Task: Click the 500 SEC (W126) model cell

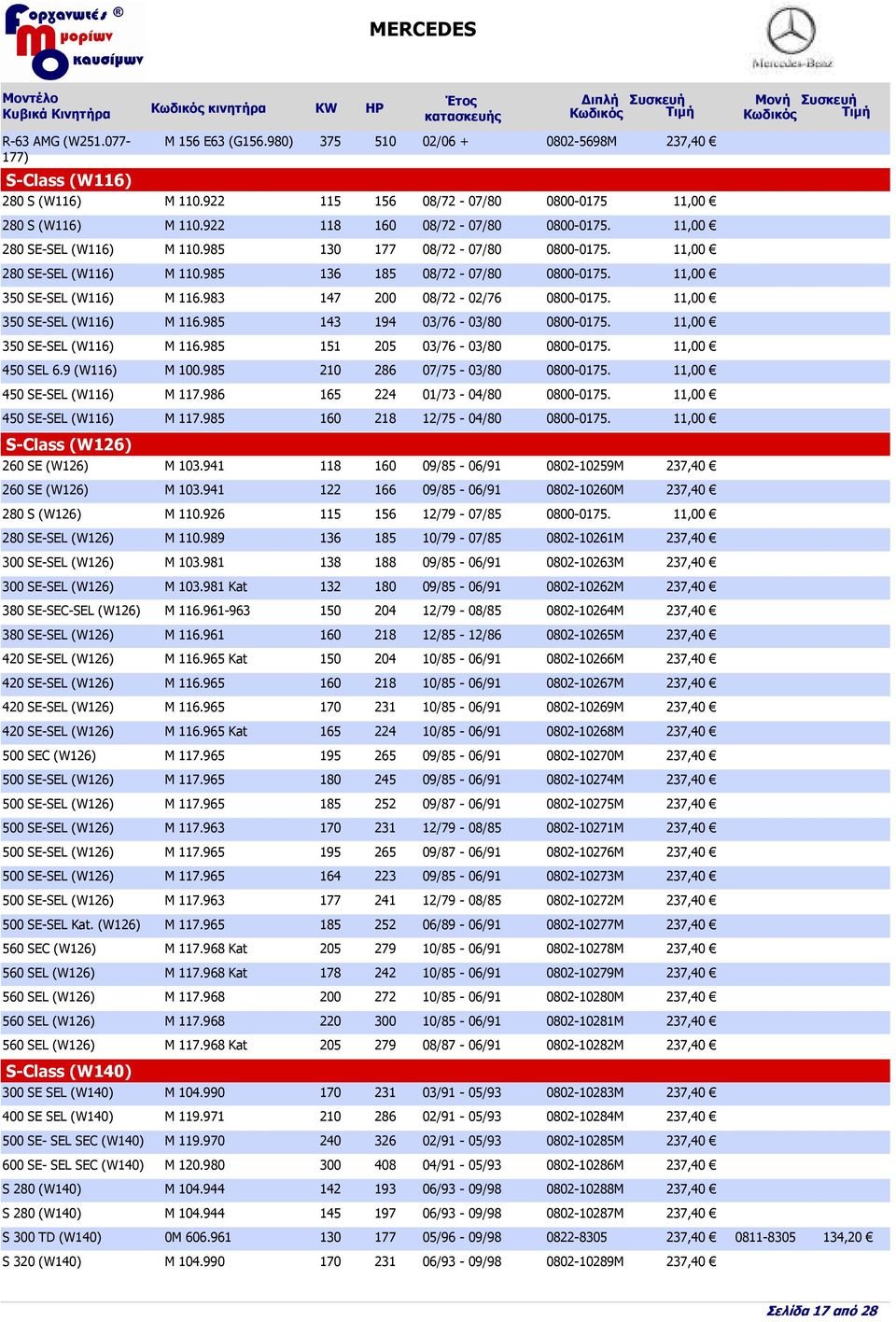Action: click(49, 756)
